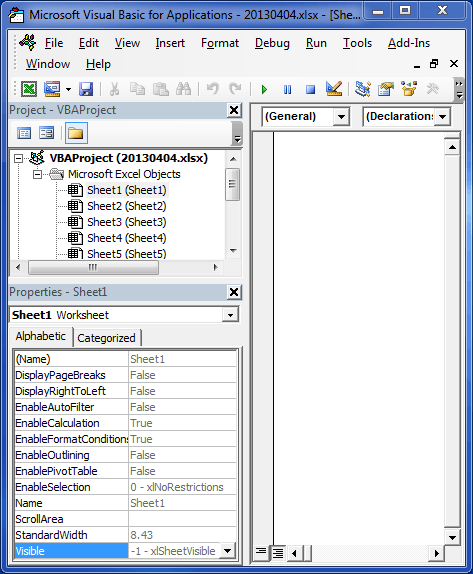The height and width of the screenshot is (574, 473).
Task: Click the Procedure View button
Action: [261, 551]
